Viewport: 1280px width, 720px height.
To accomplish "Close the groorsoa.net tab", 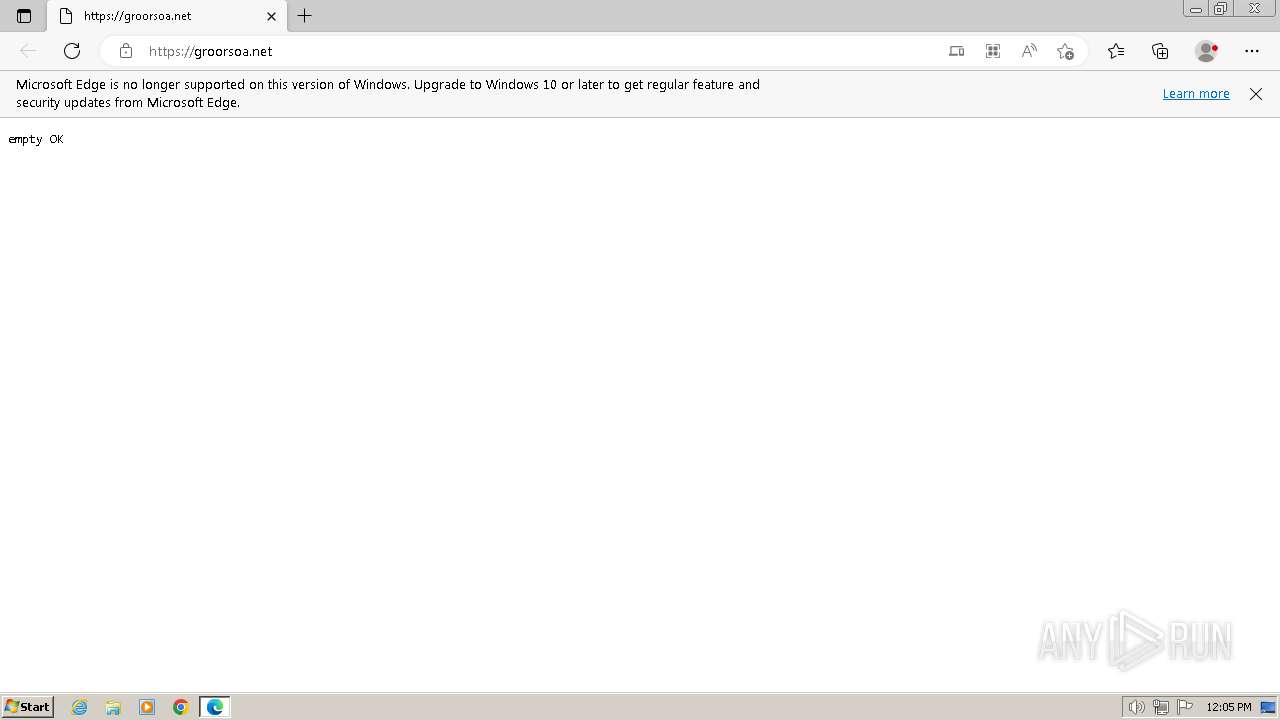I will pos(271,16).
